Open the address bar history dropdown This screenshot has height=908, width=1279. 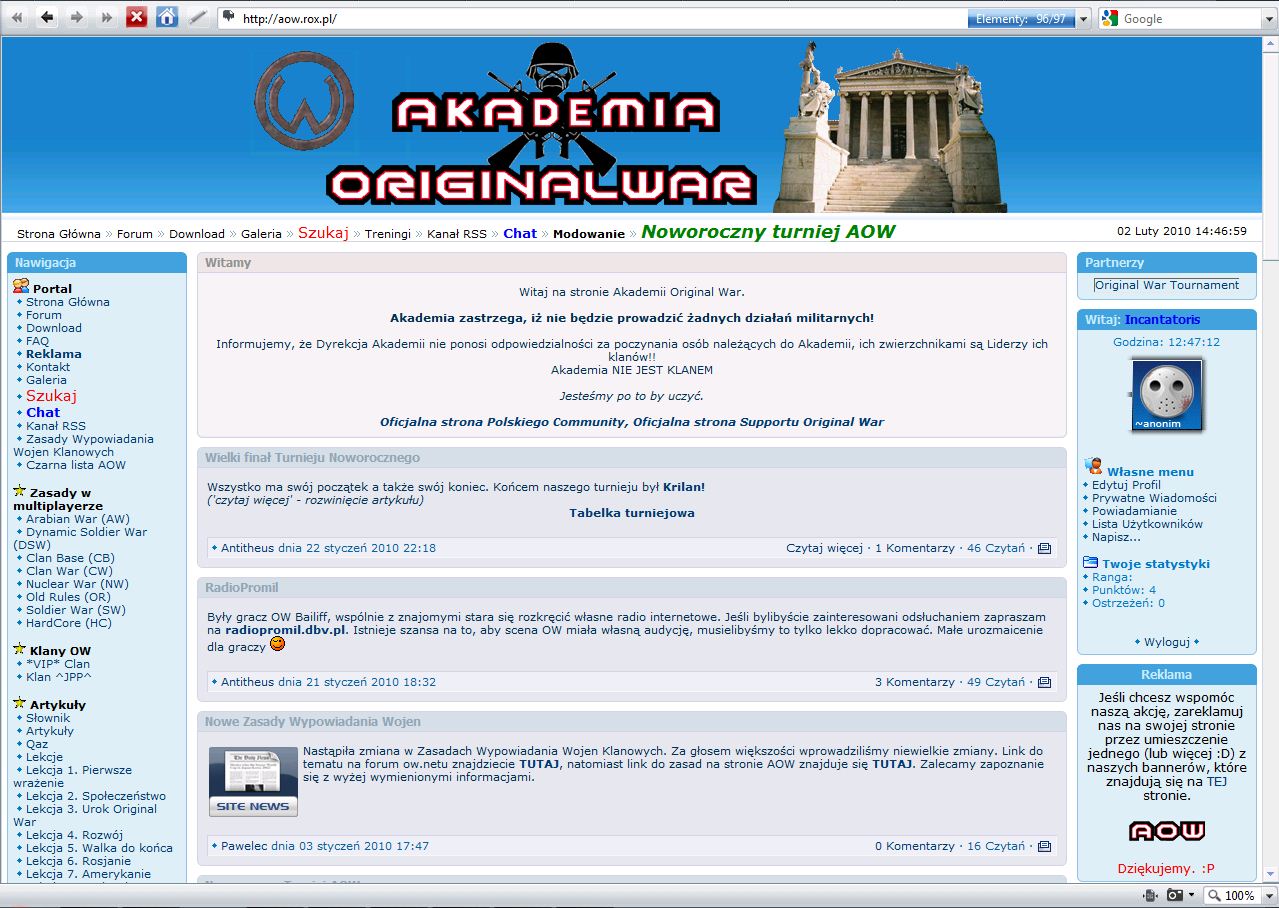(1082, 18)
